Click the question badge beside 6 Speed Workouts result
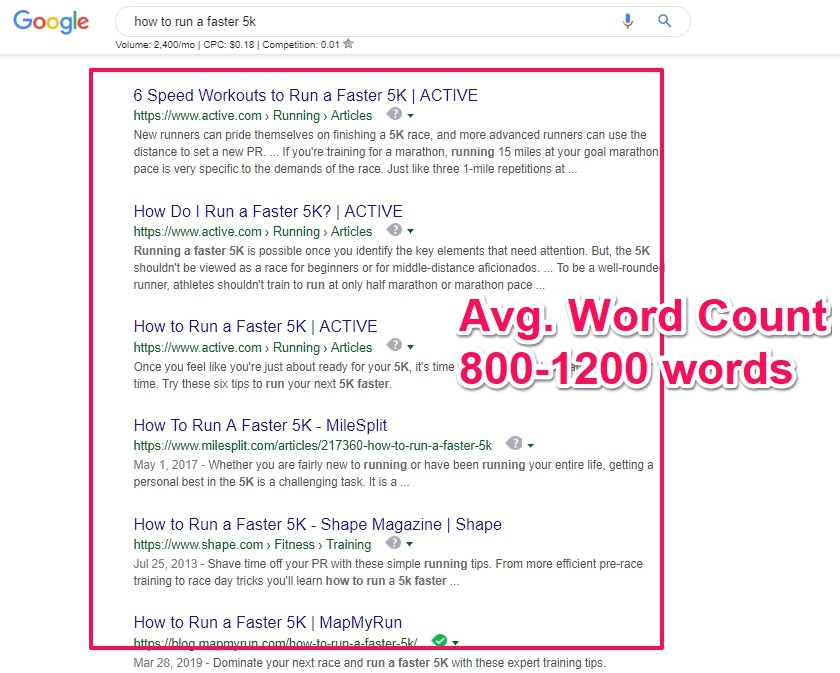Viewport: 840px width, 673px height. pyautogui.click(x=394, y=114)
